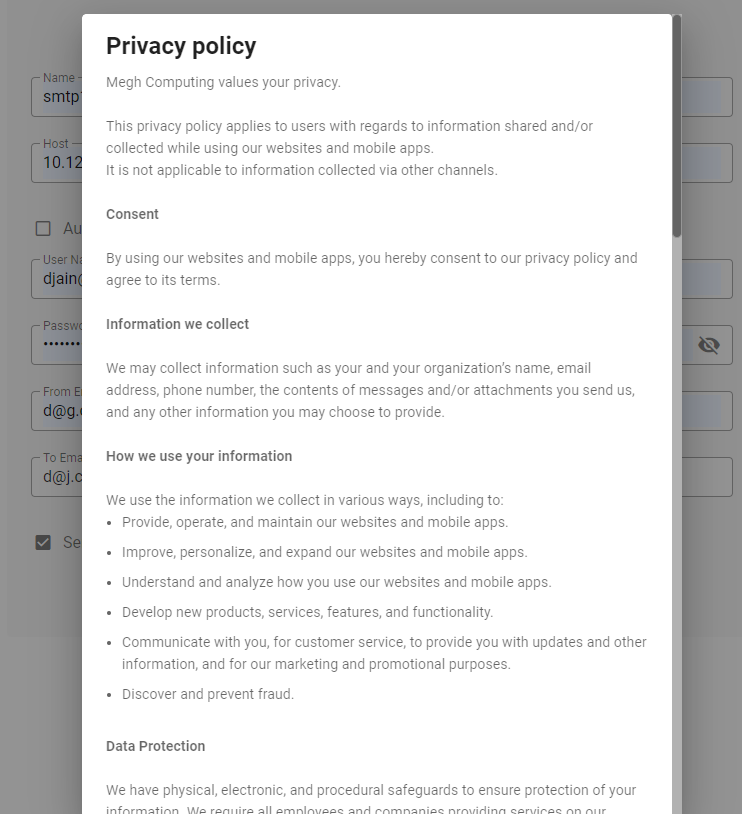Click the crossed-out eye icon beside Password

click(709, 344)
